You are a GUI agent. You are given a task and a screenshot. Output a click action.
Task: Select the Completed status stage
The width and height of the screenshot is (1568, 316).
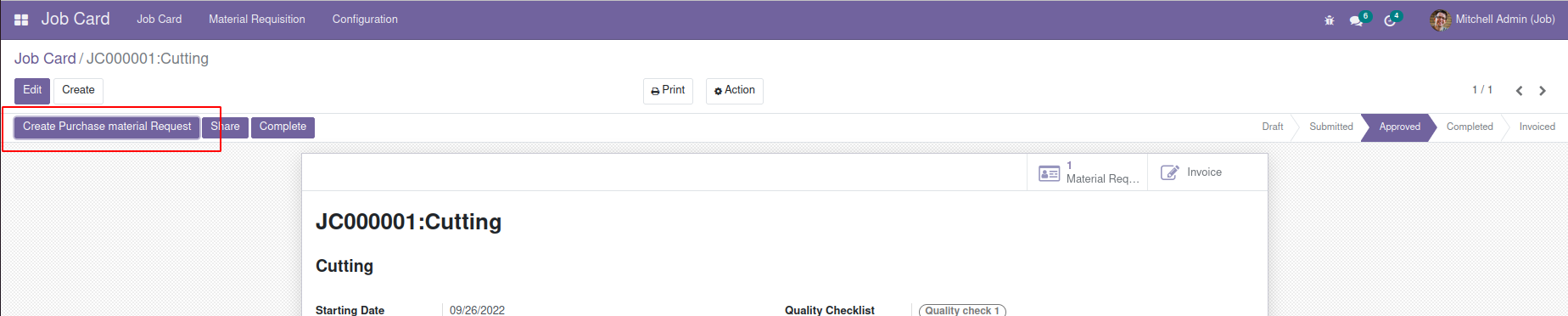(1470, 127)
